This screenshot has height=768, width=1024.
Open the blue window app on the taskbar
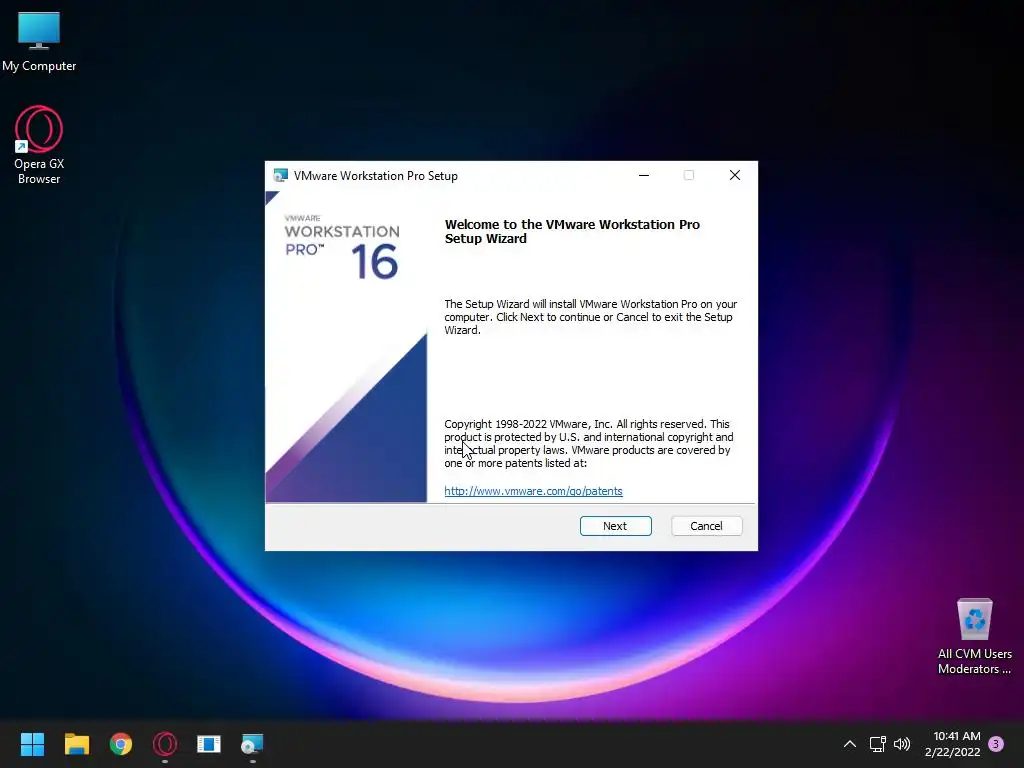coord(209,744)
